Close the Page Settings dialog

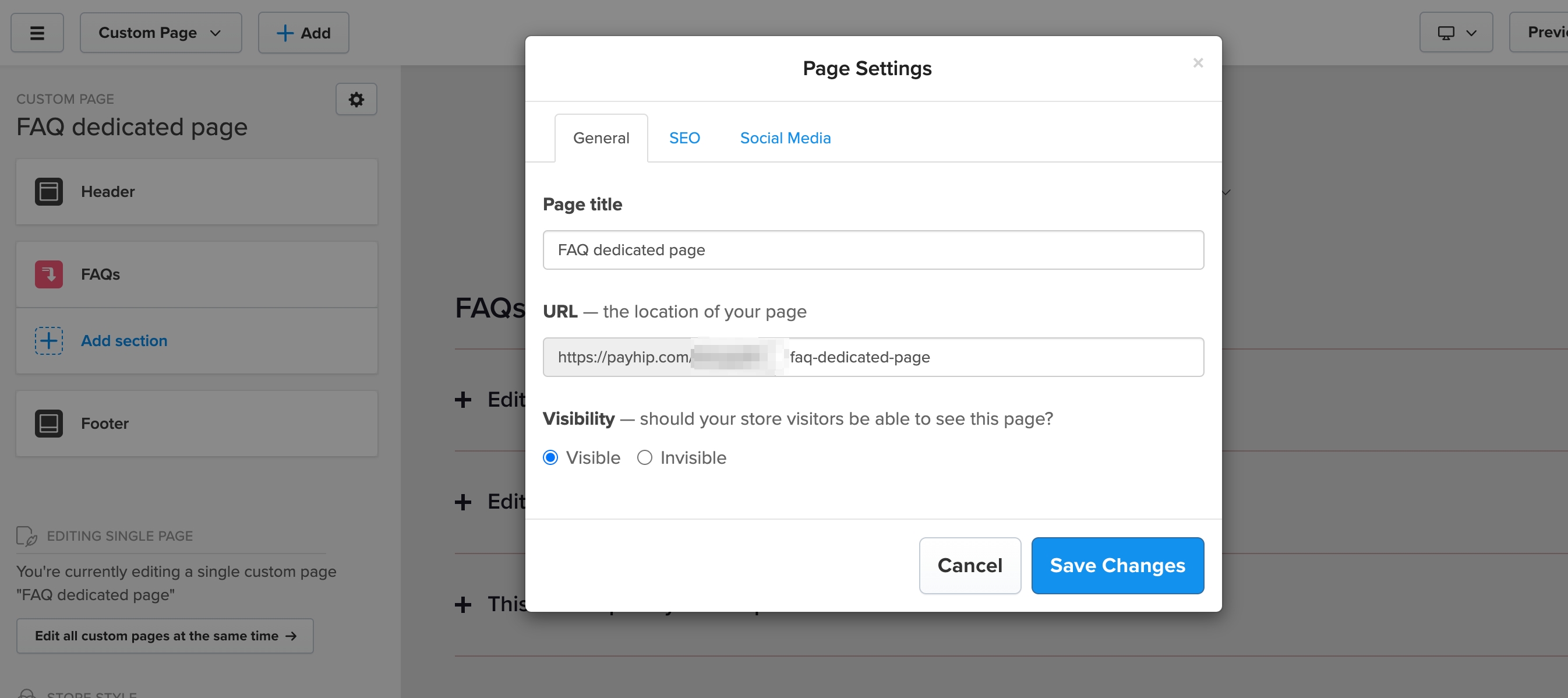(1198, 64)
